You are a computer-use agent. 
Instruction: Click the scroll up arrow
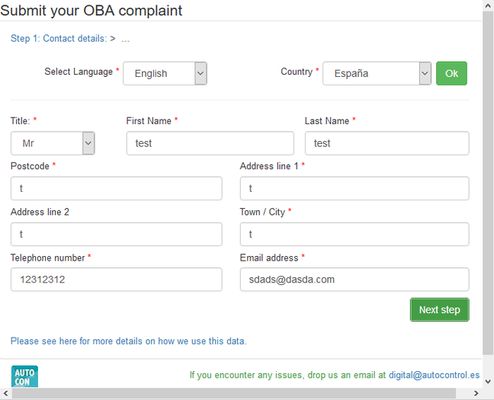tap(488, 4)
